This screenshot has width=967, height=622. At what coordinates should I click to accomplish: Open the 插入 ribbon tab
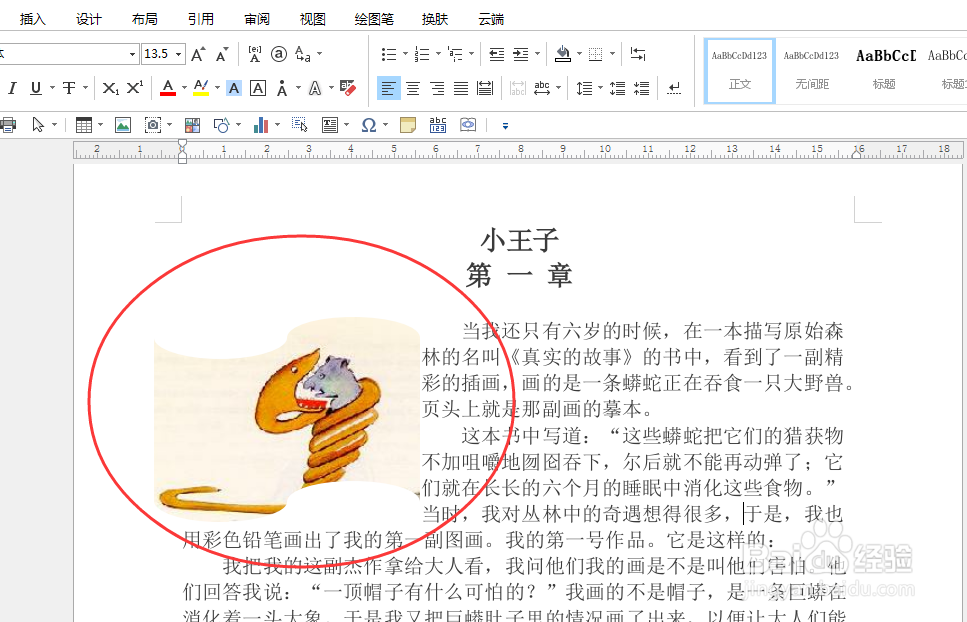click(x=33, y=19)
